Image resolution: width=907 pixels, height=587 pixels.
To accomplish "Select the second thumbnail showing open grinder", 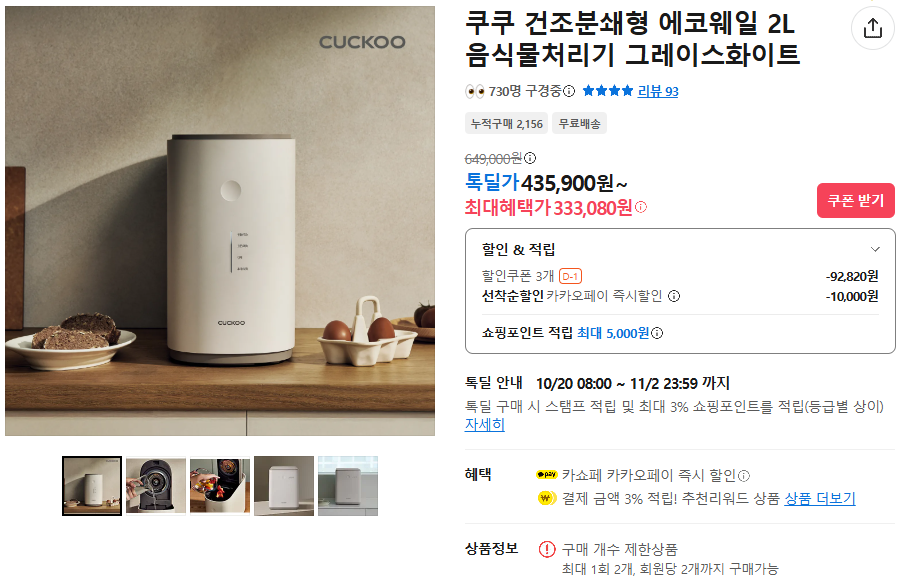I will coord(156,486).
